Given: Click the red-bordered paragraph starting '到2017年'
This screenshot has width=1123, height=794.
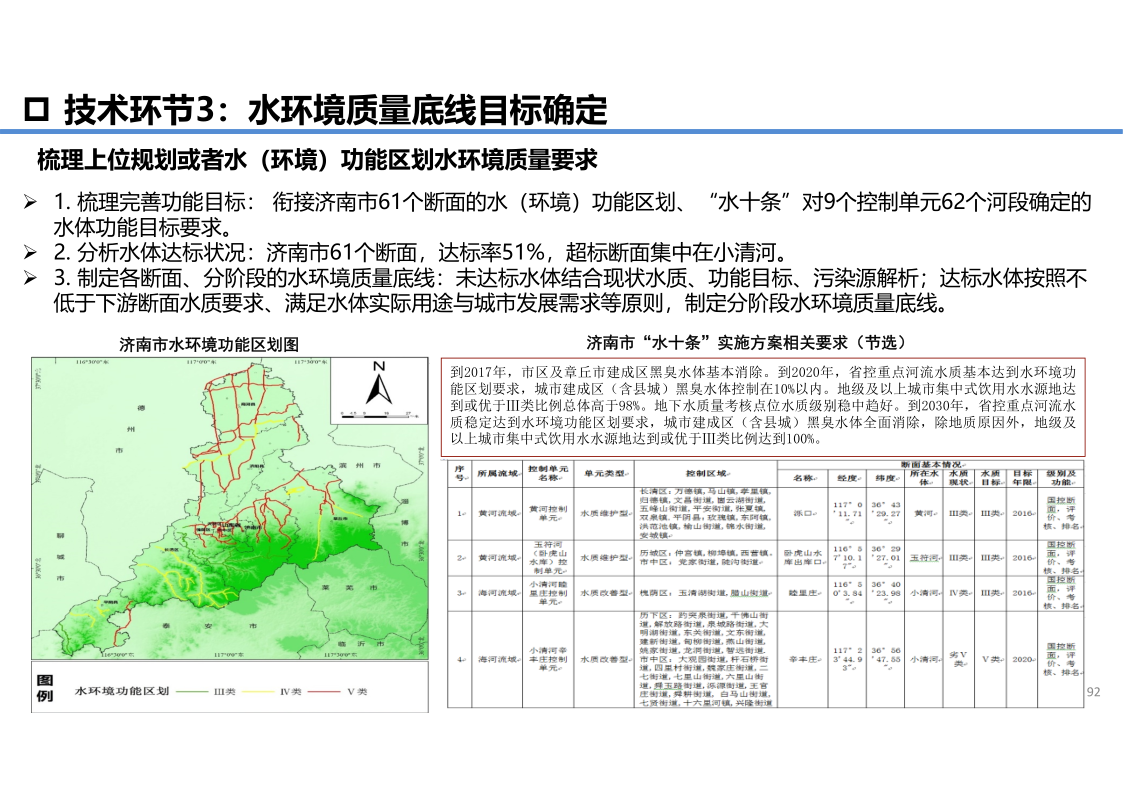Looking at the screenshot, I should pos(763,406).
